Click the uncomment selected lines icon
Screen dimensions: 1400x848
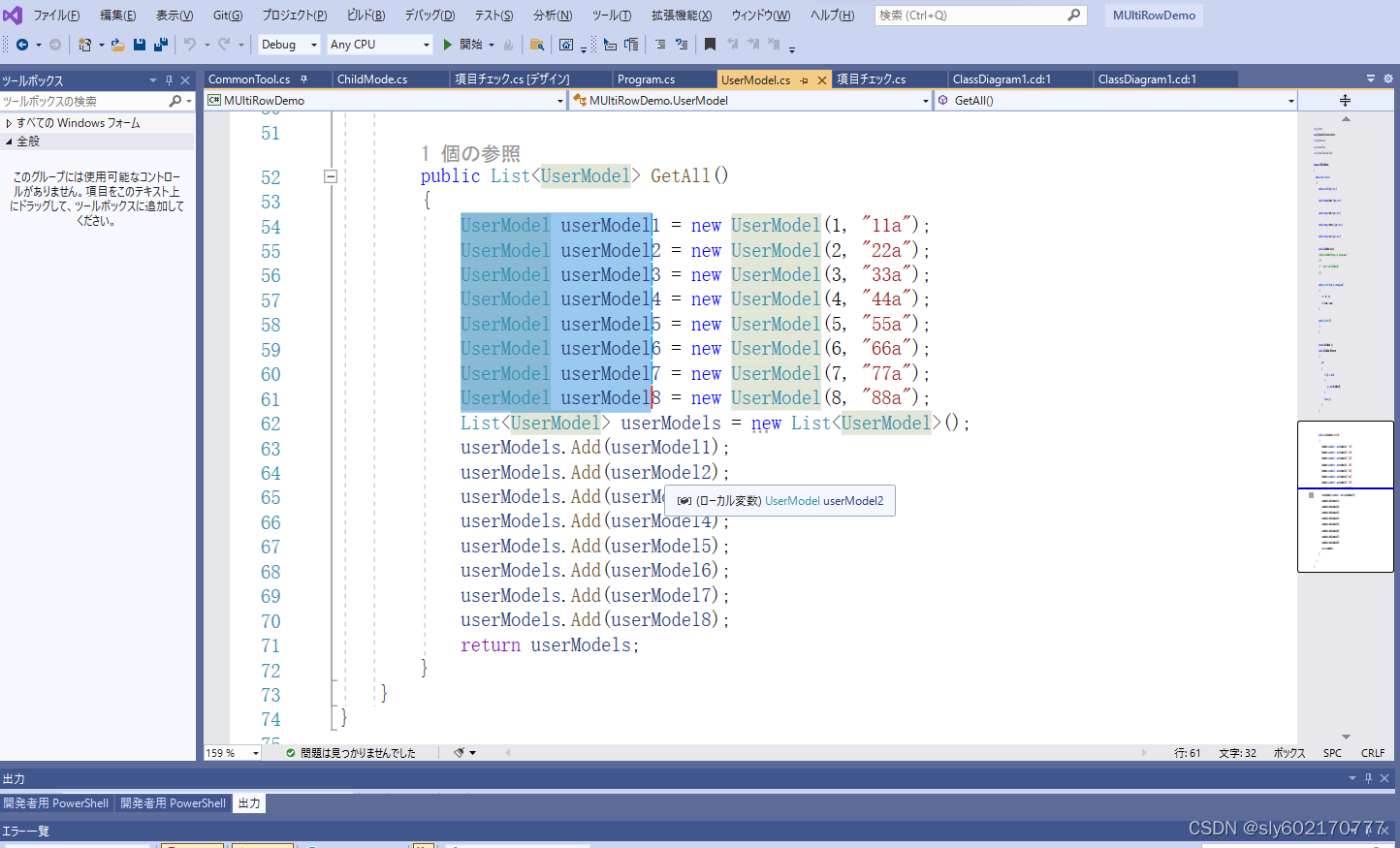(682, 45)
